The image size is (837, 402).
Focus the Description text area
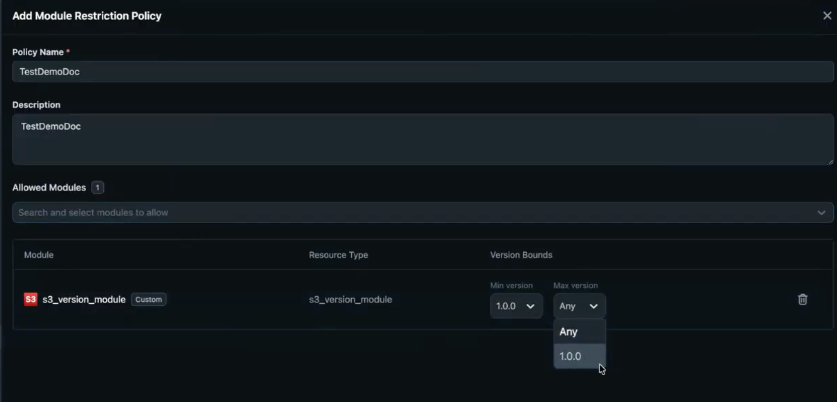pyautogui.click(x=422, y=139)
